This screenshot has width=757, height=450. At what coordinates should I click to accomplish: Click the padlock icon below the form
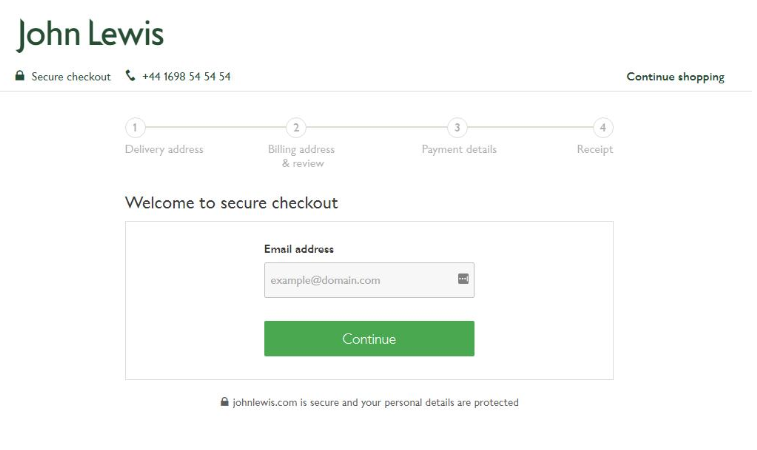pos(225,403)
